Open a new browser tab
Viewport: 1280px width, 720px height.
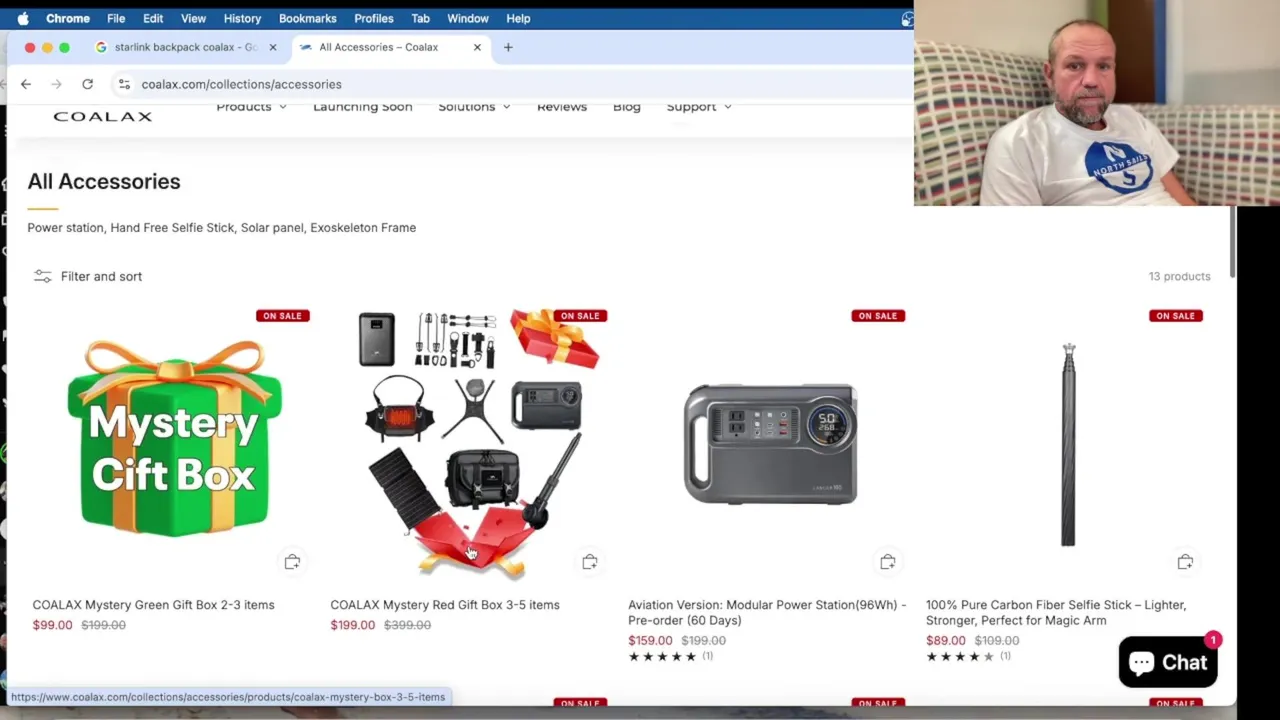(x=508, y=47)
